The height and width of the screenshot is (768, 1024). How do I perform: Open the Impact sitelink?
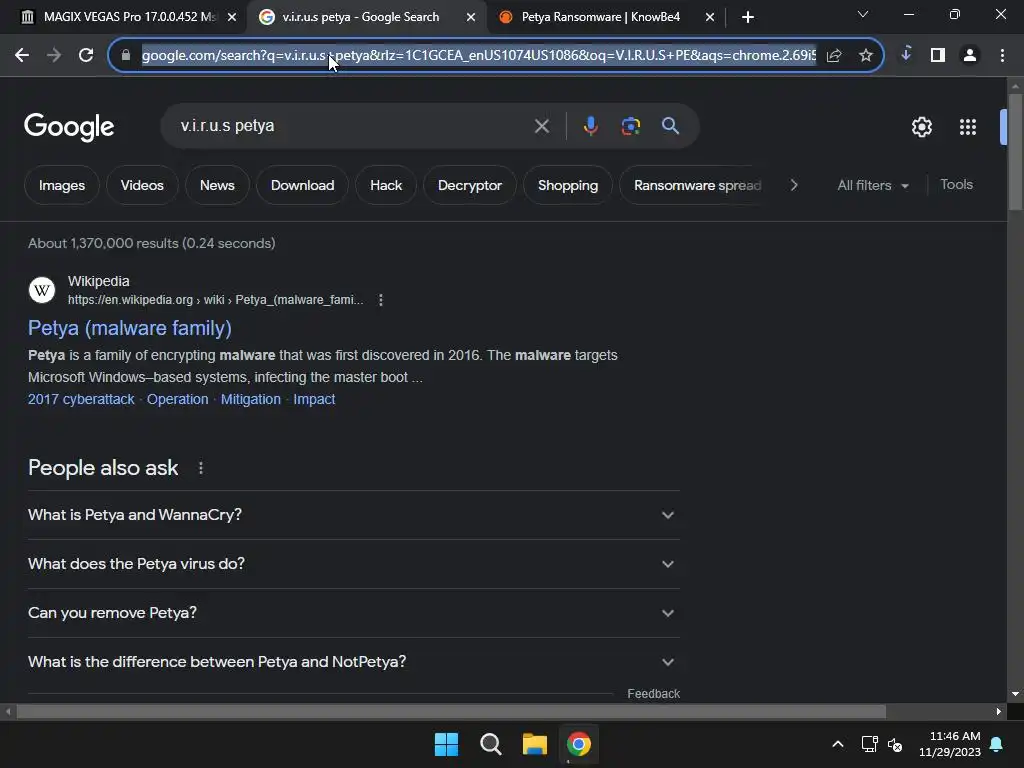click(314, 399)
